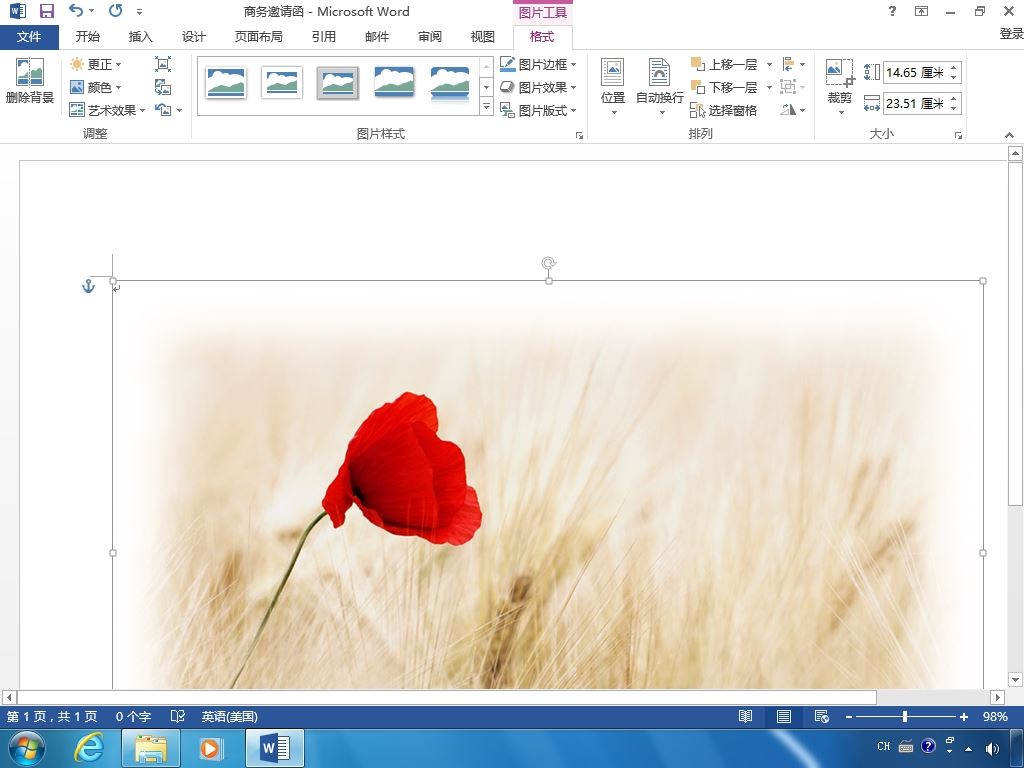Open Wrap Text (自动换行) options
The image size is (1024, 768).
660,86
